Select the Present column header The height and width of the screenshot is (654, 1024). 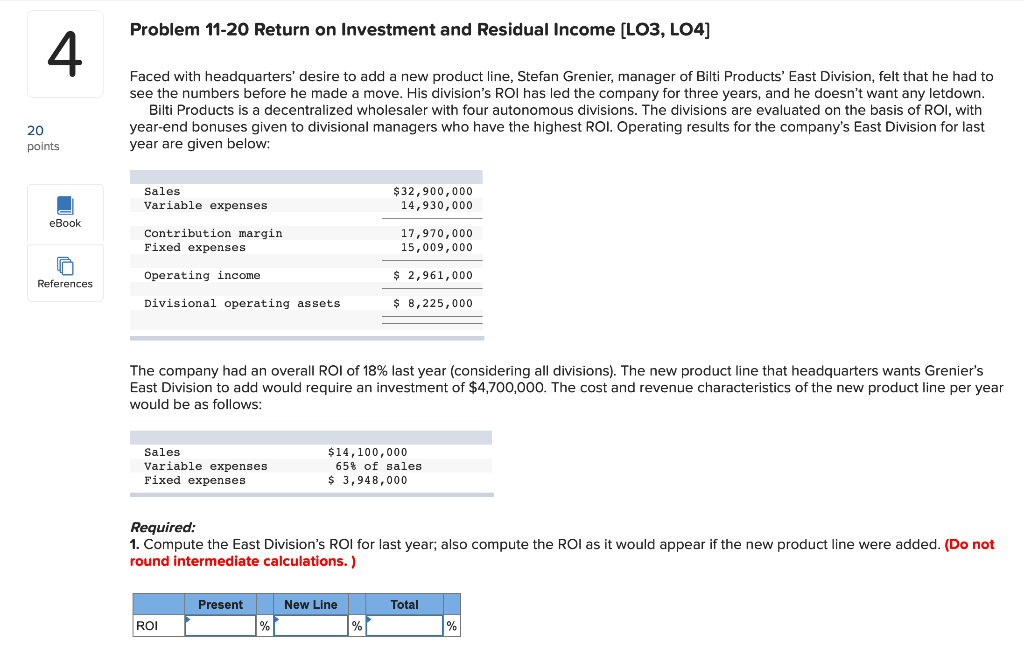click(220, 604)
